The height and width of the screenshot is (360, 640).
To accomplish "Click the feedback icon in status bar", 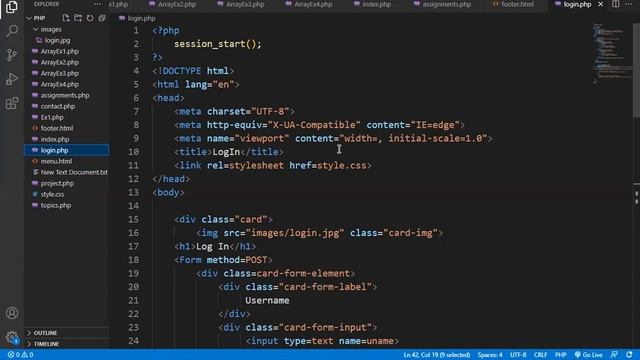I will pos(614,355).
